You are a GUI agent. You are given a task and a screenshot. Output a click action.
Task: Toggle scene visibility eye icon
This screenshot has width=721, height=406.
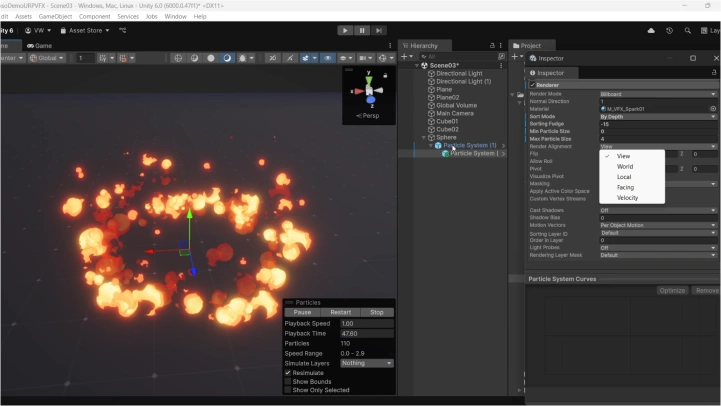pyautogui.click(x=327, y=58)
